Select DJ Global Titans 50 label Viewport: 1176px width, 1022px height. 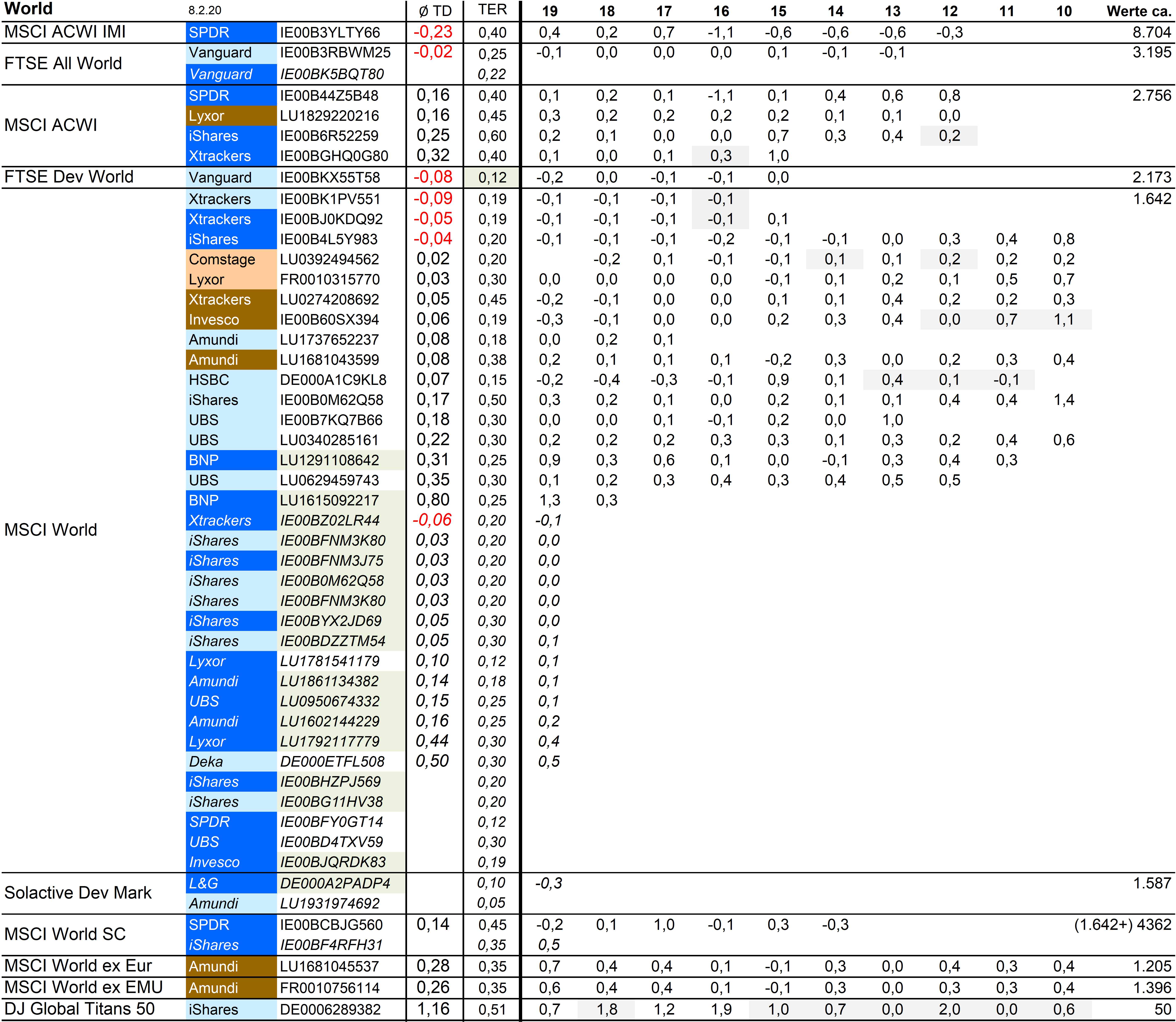79,1009
